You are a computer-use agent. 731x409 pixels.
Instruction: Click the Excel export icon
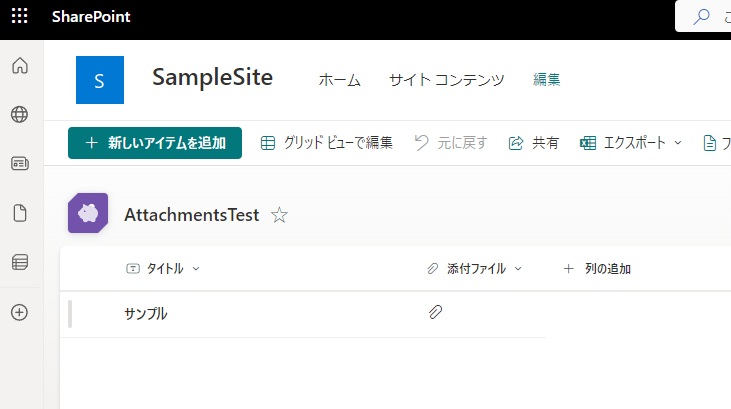coord(588,143)
